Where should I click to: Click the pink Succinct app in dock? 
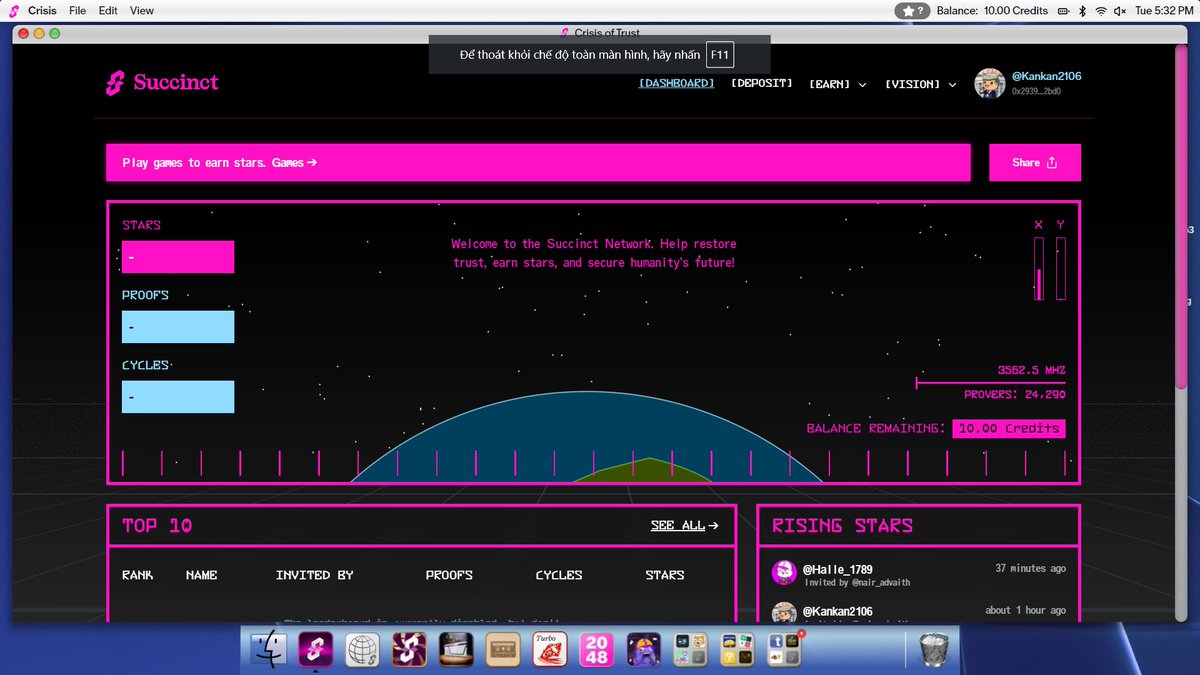[315, 650]
